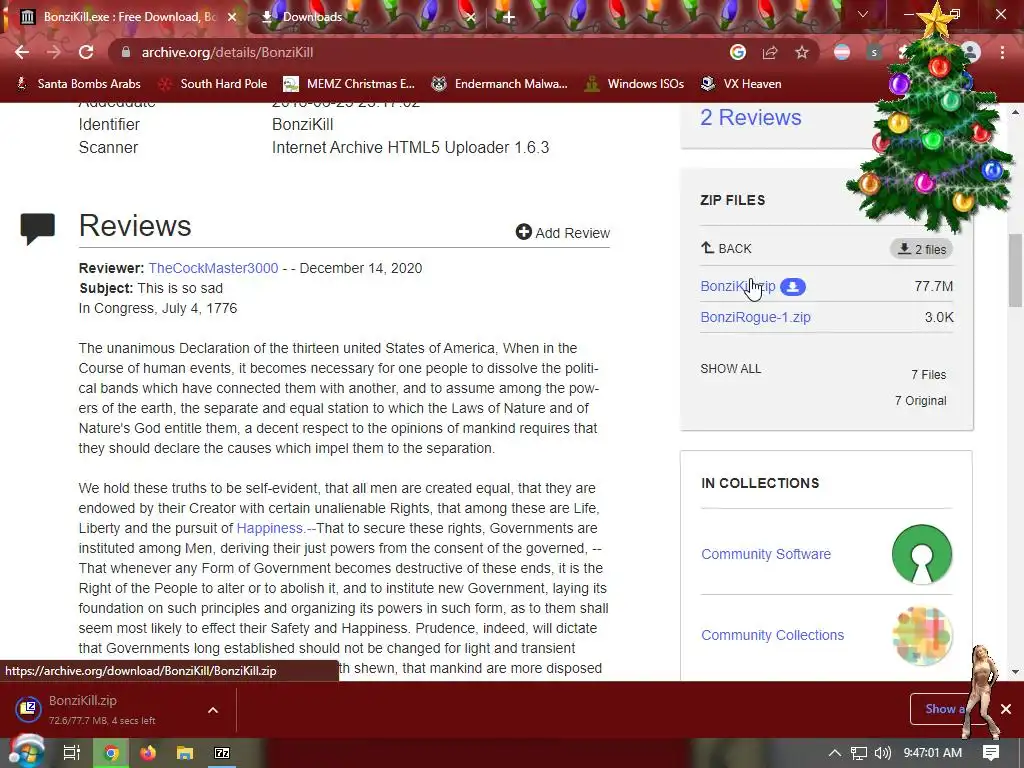Open MEMZ Christmas bookmark
The width and height of the screenshot is (1024, 768).
[x=349, y=84]
